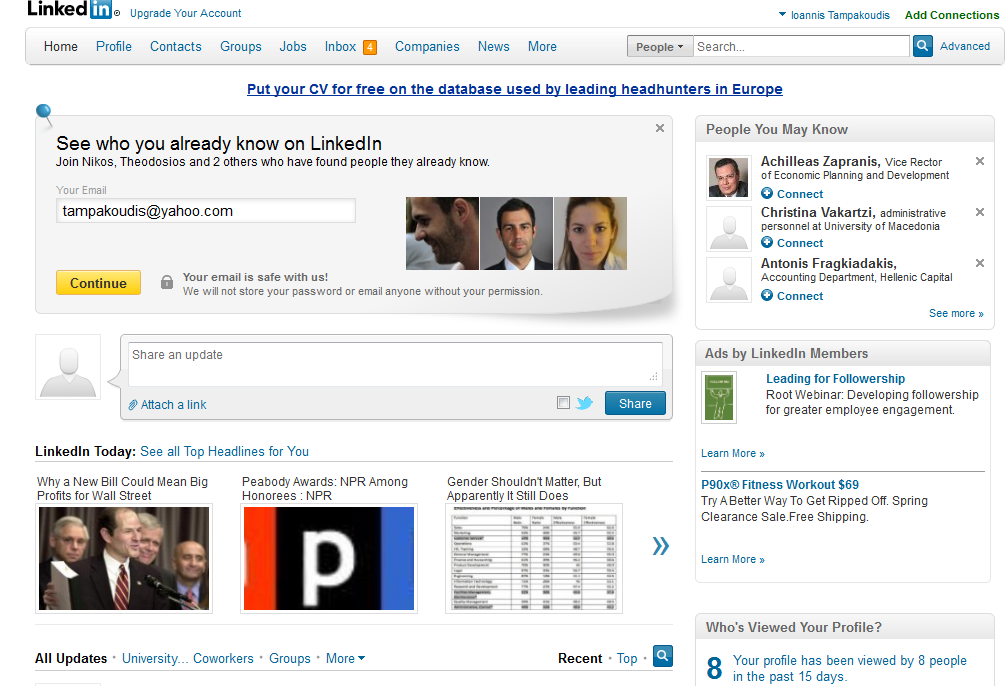The height and width of the screenshot is (686, 1007).
Task: Open the Leading for Followership ad title
Action: [836, 379]
